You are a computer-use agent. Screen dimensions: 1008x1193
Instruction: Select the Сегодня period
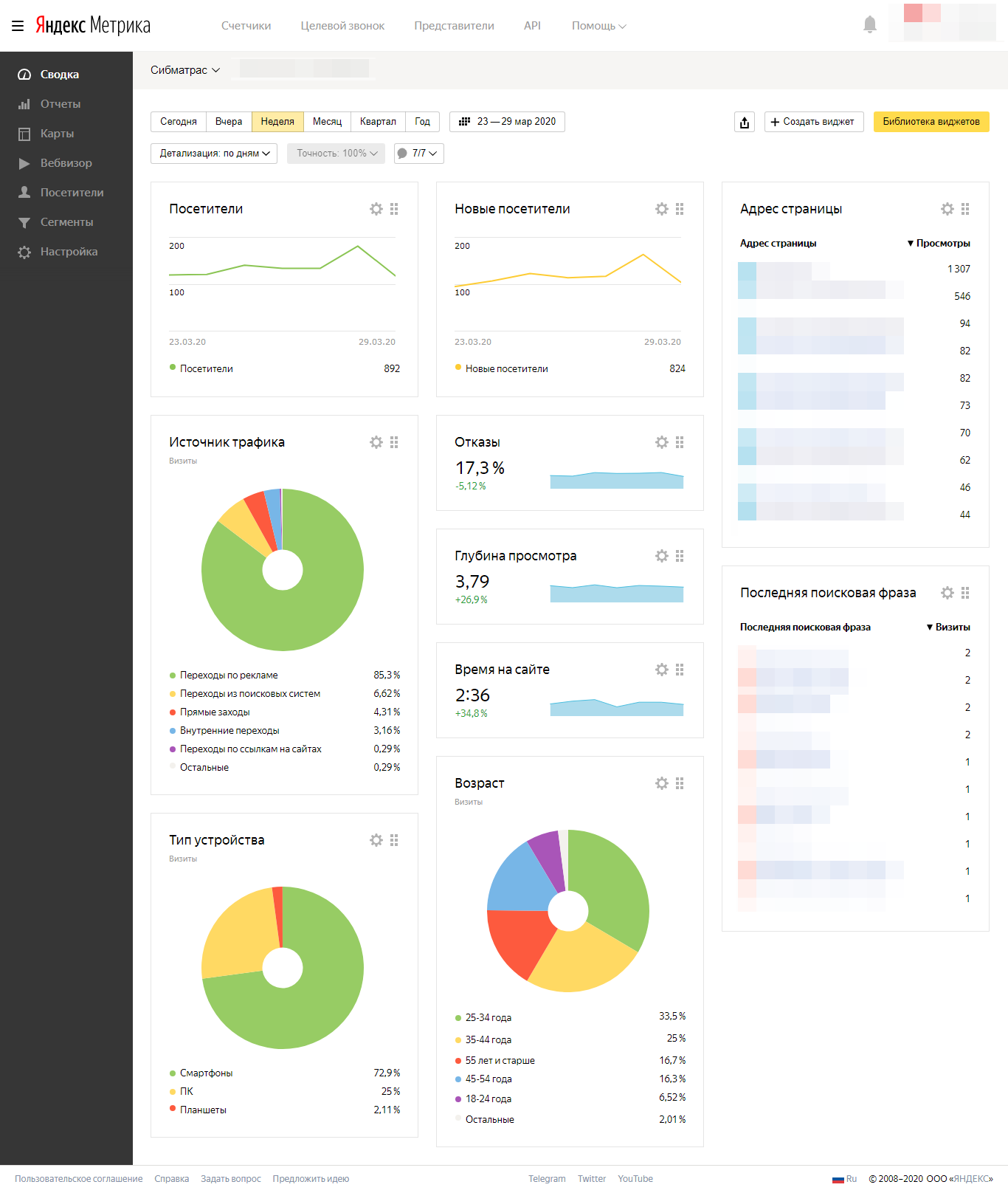tap(179, 122)
